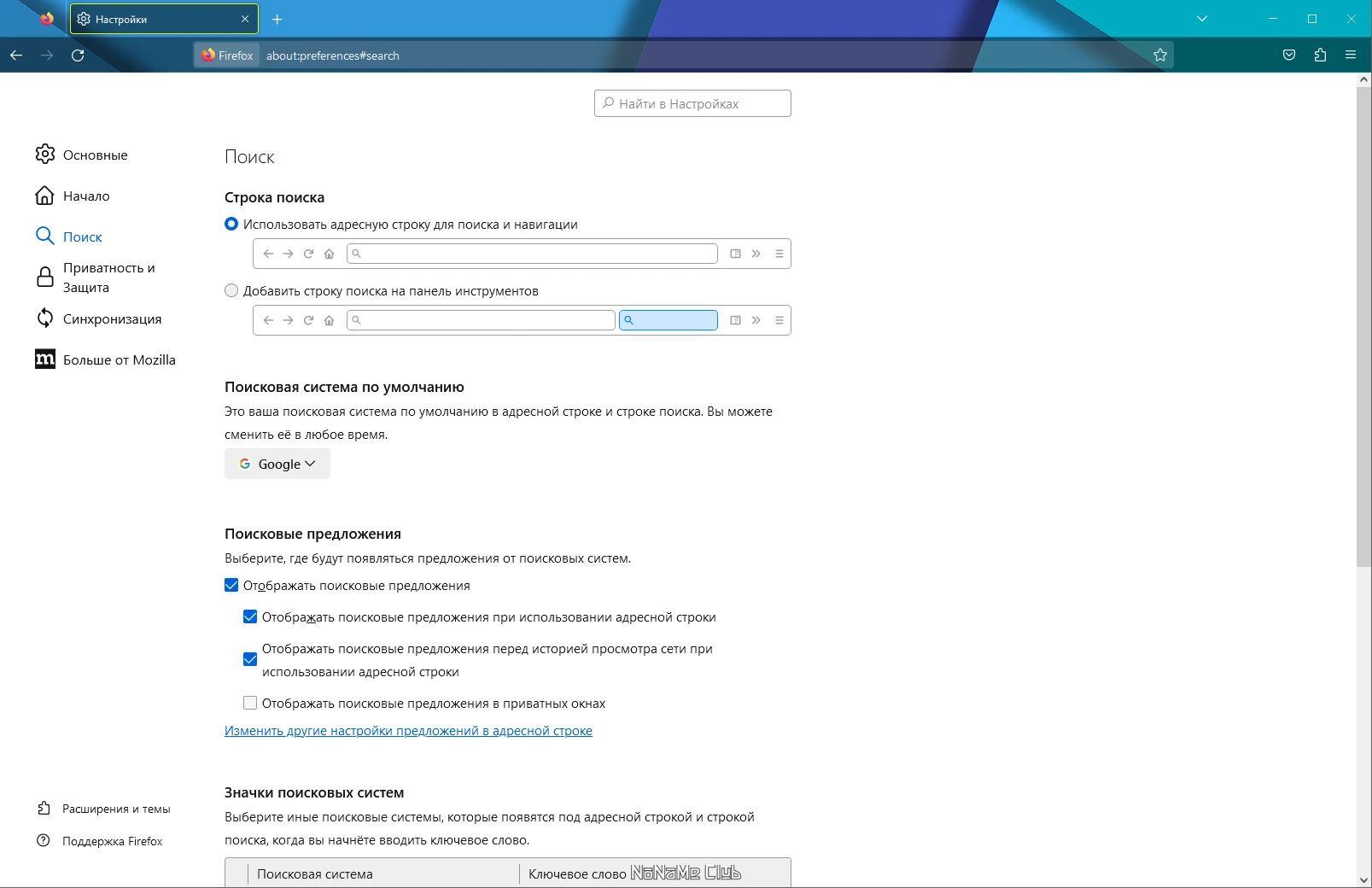The height and width of the screenshot is (888, 1372).
Task: Open Расширения и темы link
Action: (116, 809)
